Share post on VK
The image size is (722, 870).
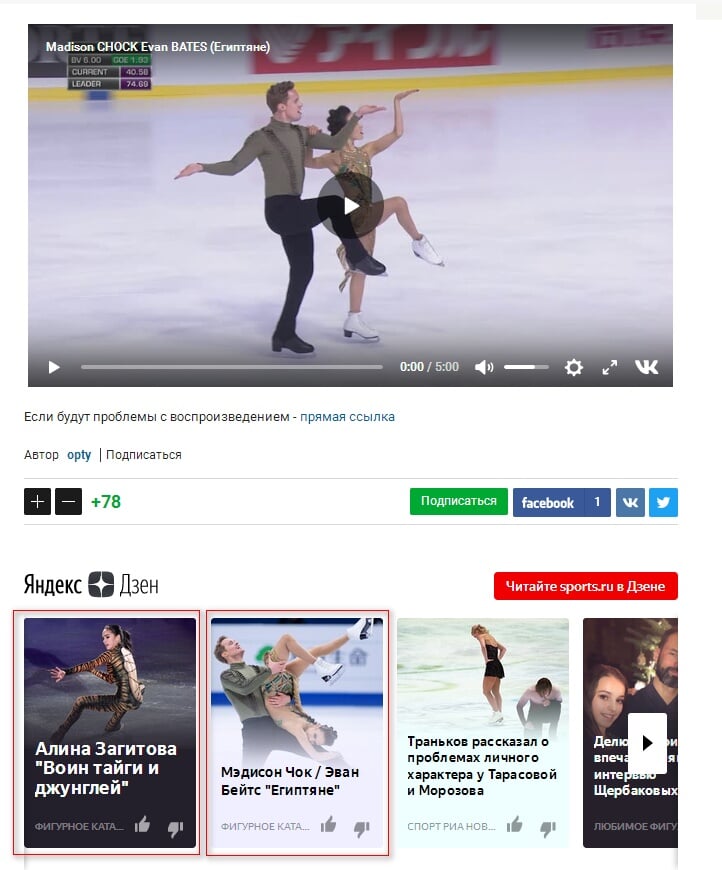pos(630,502)
